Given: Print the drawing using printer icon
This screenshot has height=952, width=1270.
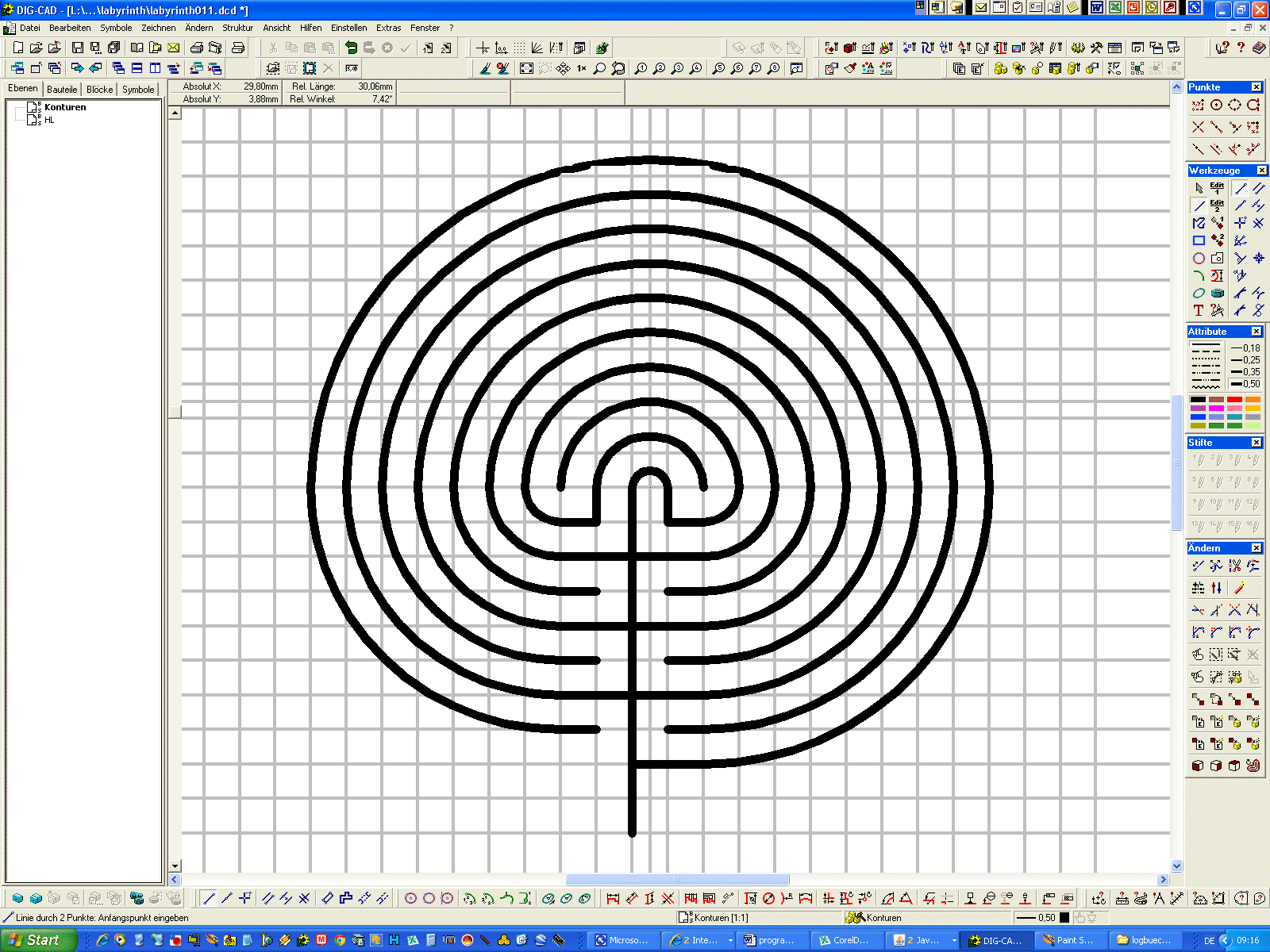Looking at the screenshot, I should pos(197,48).
